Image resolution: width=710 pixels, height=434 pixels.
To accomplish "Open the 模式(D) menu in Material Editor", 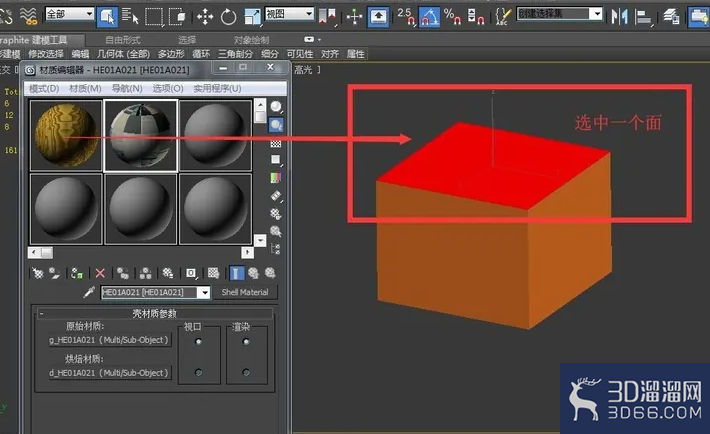I will (44, 88).
